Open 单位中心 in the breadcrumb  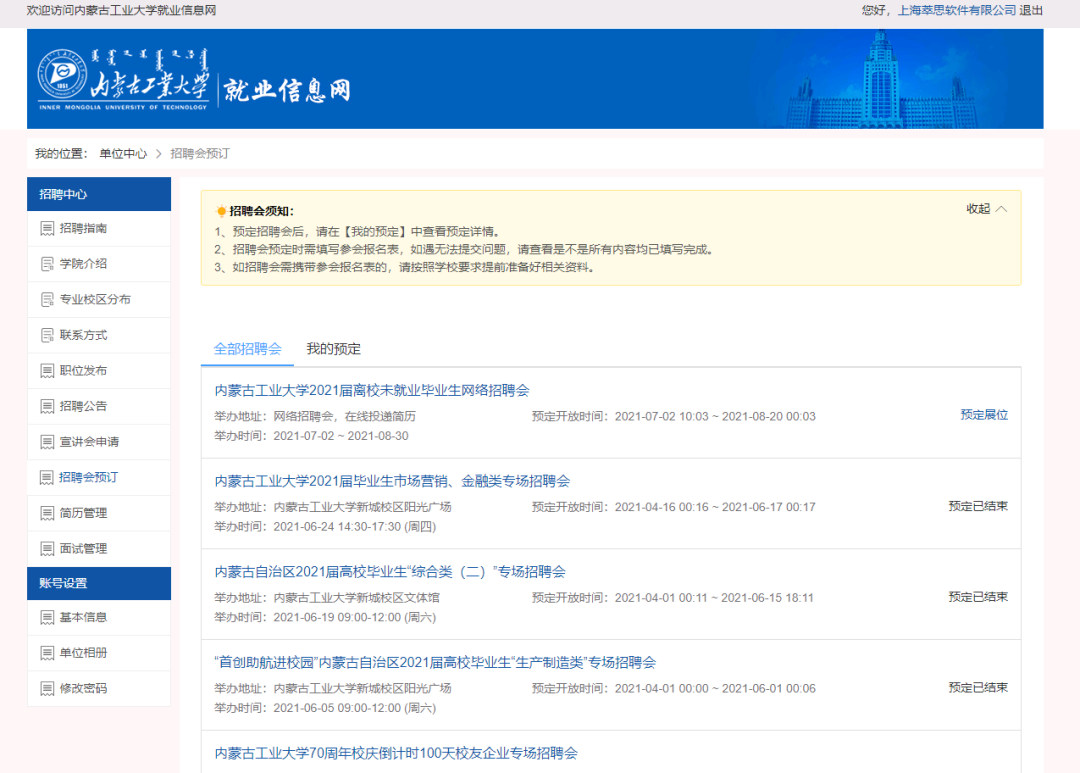pos(123,154)
